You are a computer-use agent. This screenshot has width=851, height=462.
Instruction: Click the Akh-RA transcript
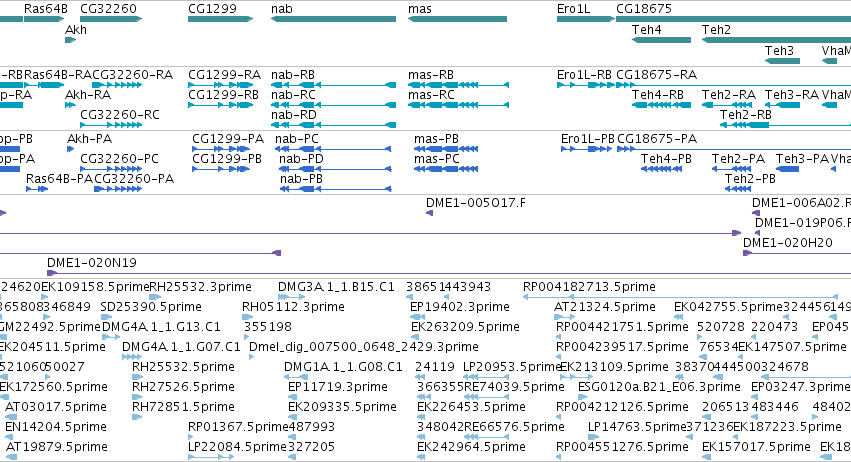pyautogui.click(x=71, y=105)
